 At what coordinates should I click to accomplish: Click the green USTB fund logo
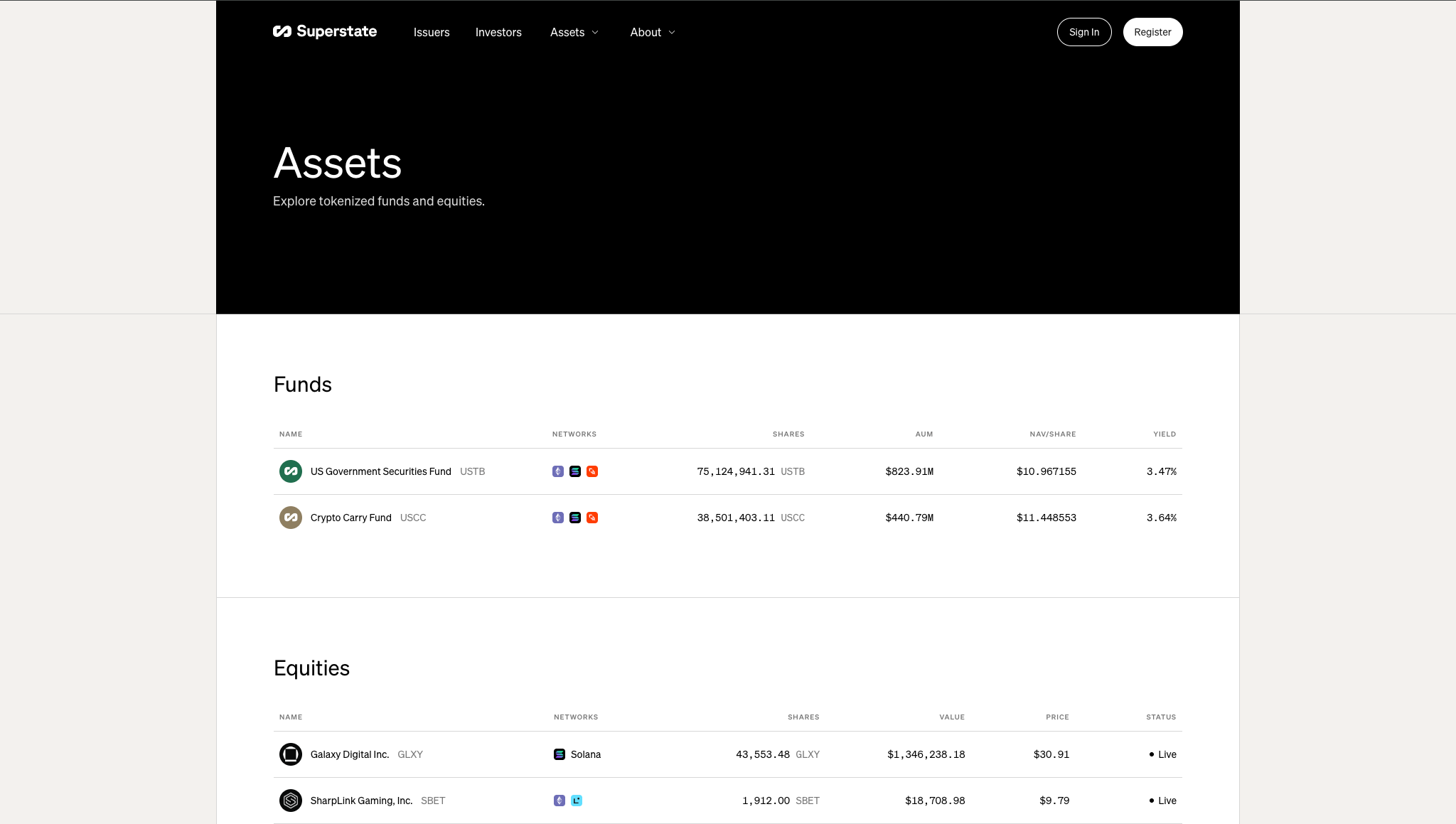(290, 471)
